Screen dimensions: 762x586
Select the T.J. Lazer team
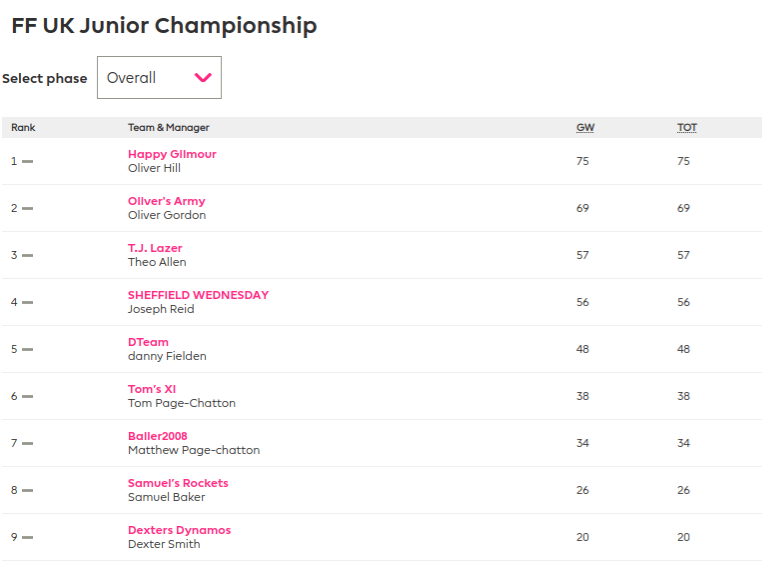coord(155,248)
